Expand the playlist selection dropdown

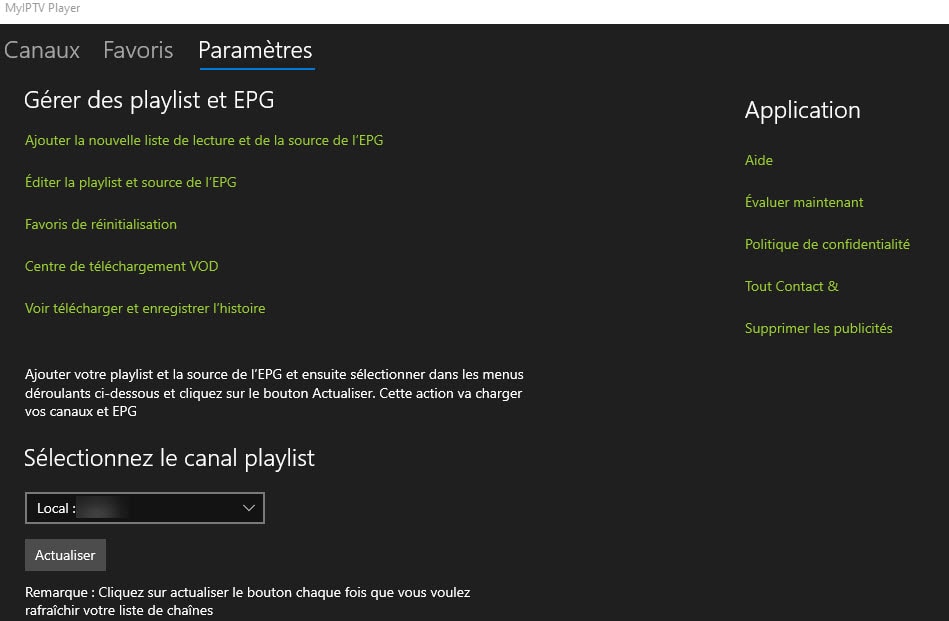click(x=145, y=508)
